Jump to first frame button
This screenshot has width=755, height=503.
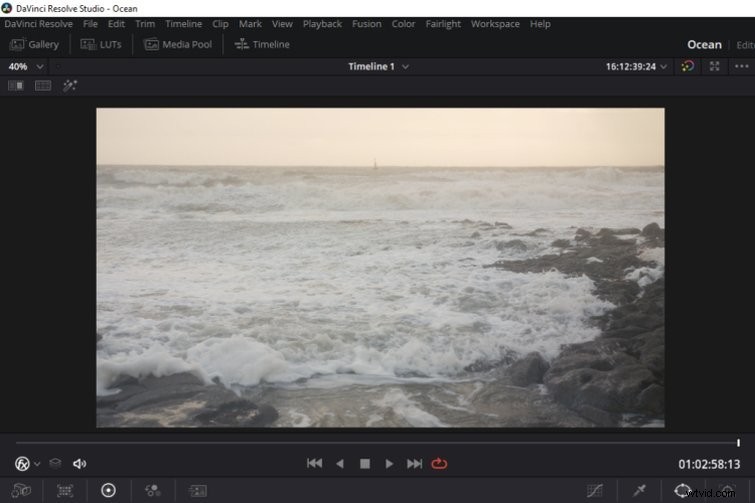click(314, 464)
